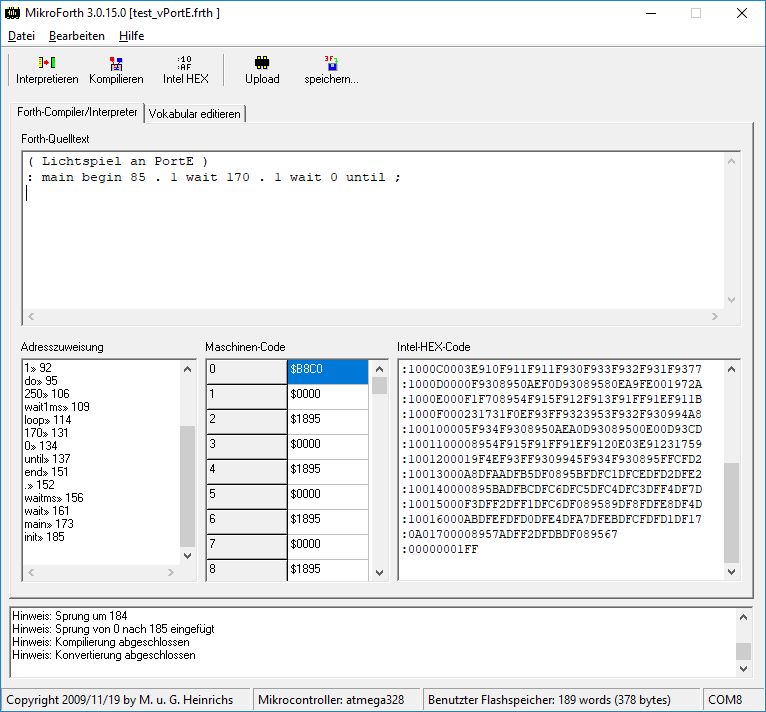Switch to the Vokabular editieren tab
766x712 pixels.
(x=194, y=114)
